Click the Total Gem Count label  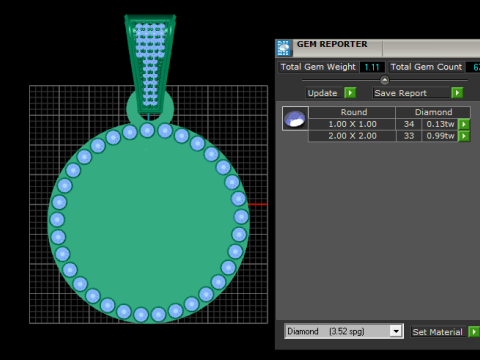tap(426, 67)
